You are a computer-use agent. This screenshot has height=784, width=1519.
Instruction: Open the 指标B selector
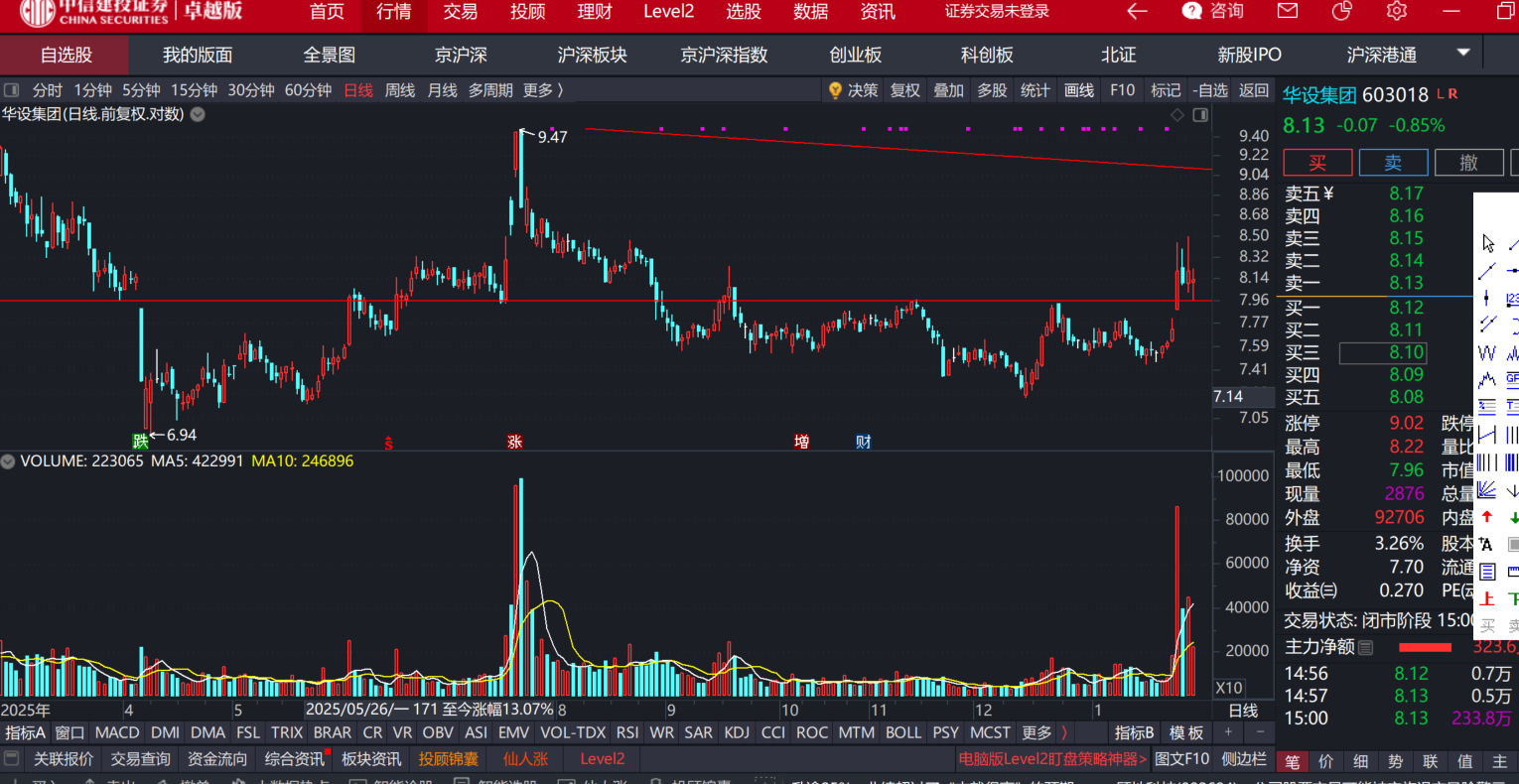[x=1134, y=732]
